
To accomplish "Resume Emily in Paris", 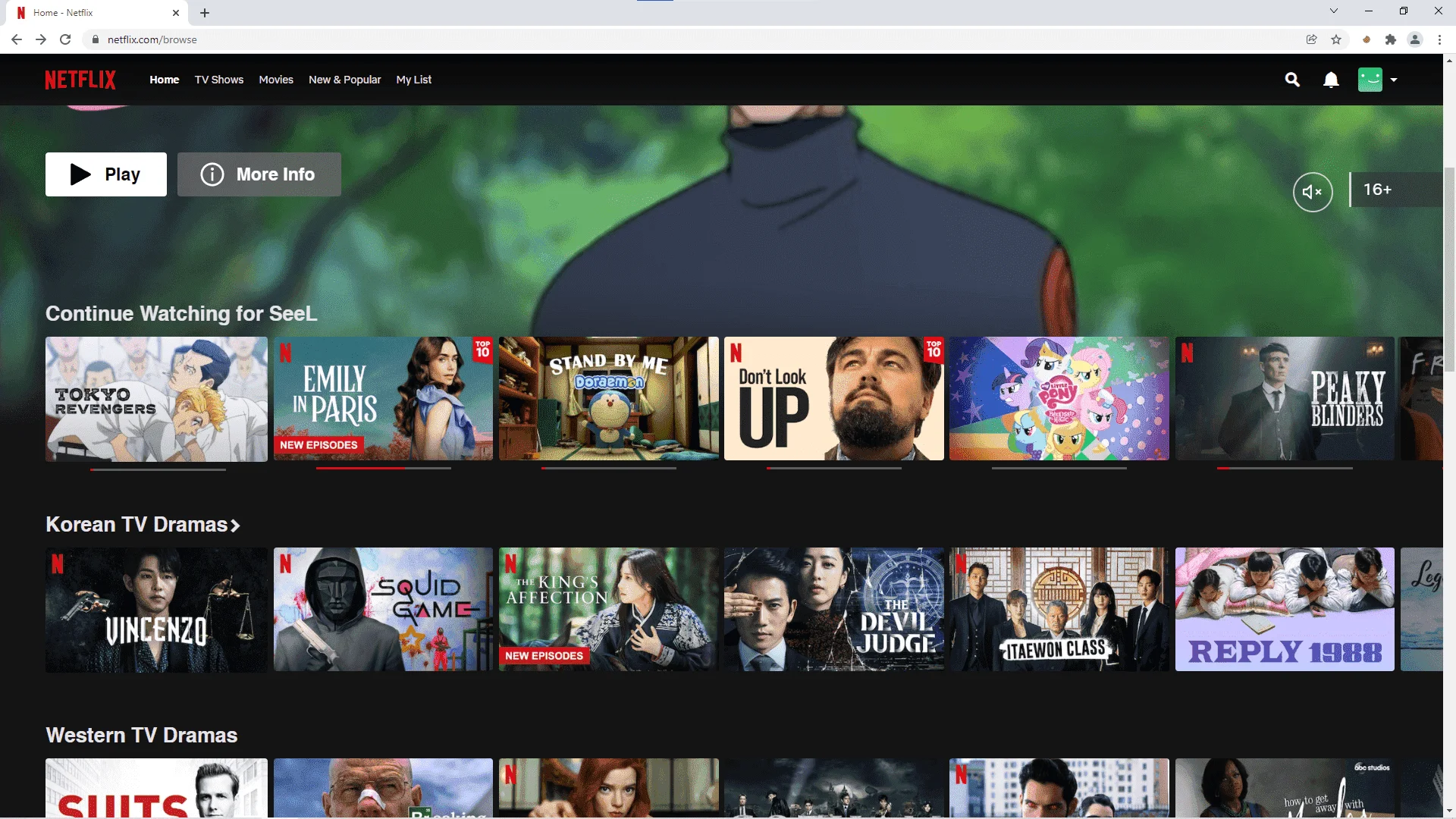I will click(383, 399).
